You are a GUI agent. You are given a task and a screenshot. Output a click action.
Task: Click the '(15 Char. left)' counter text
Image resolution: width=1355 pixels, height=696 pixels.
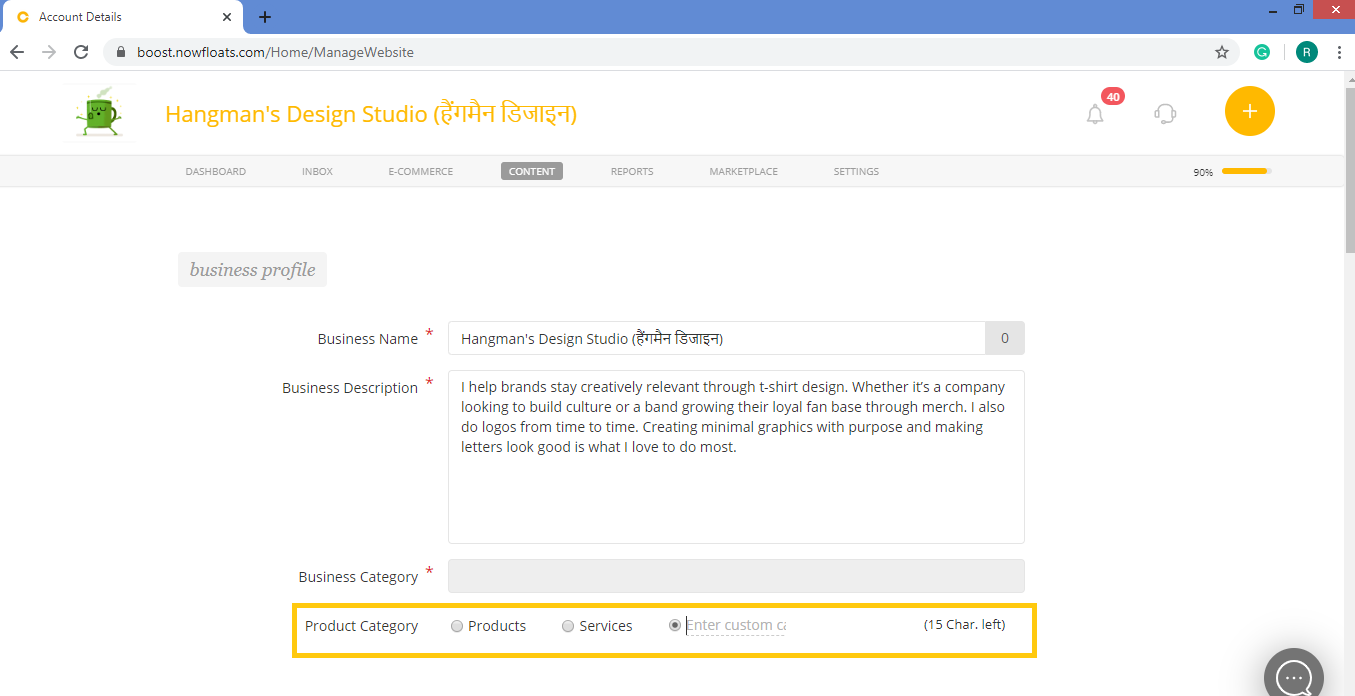click(964, 625)
